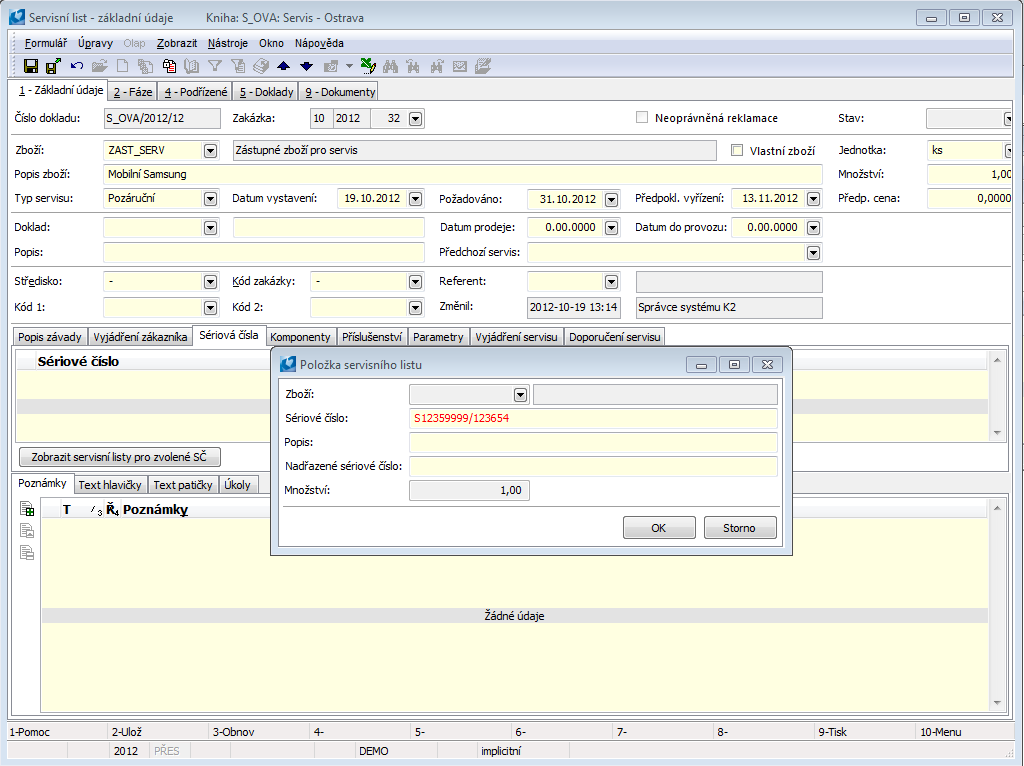The height and width of the screenshot is (766, 1024).
Task: Open Zboží dropdown in the item dialog
Action: pyautogui.click(x=520, y=394)
